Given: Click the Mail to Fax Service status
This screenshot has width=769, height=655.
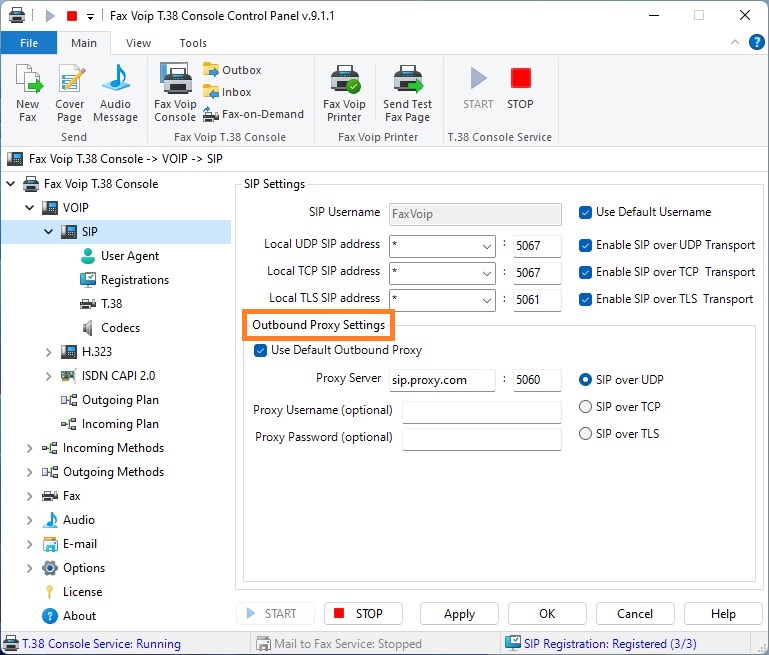Looking at the screenshot, I should pos(339,643).
